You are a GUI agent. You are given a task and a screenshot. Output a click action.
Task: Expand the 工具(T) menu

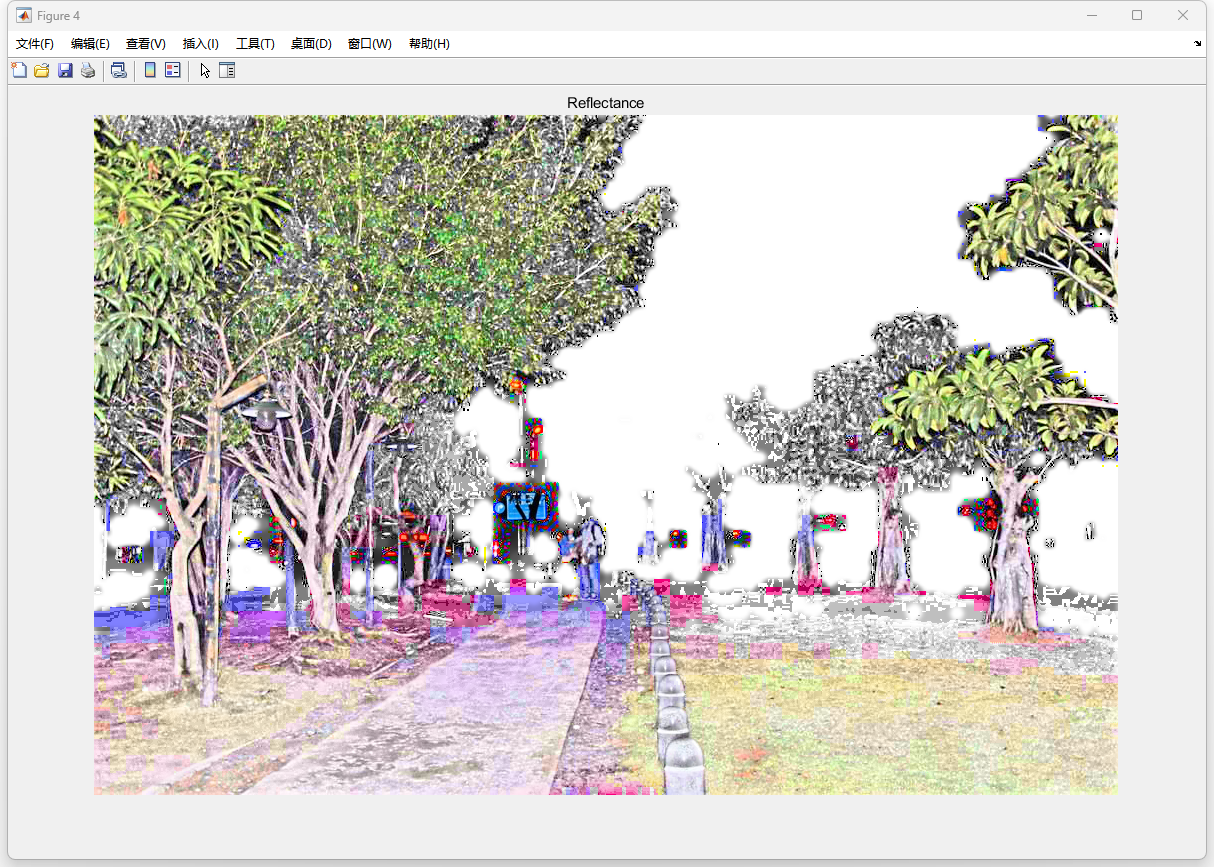255,44
